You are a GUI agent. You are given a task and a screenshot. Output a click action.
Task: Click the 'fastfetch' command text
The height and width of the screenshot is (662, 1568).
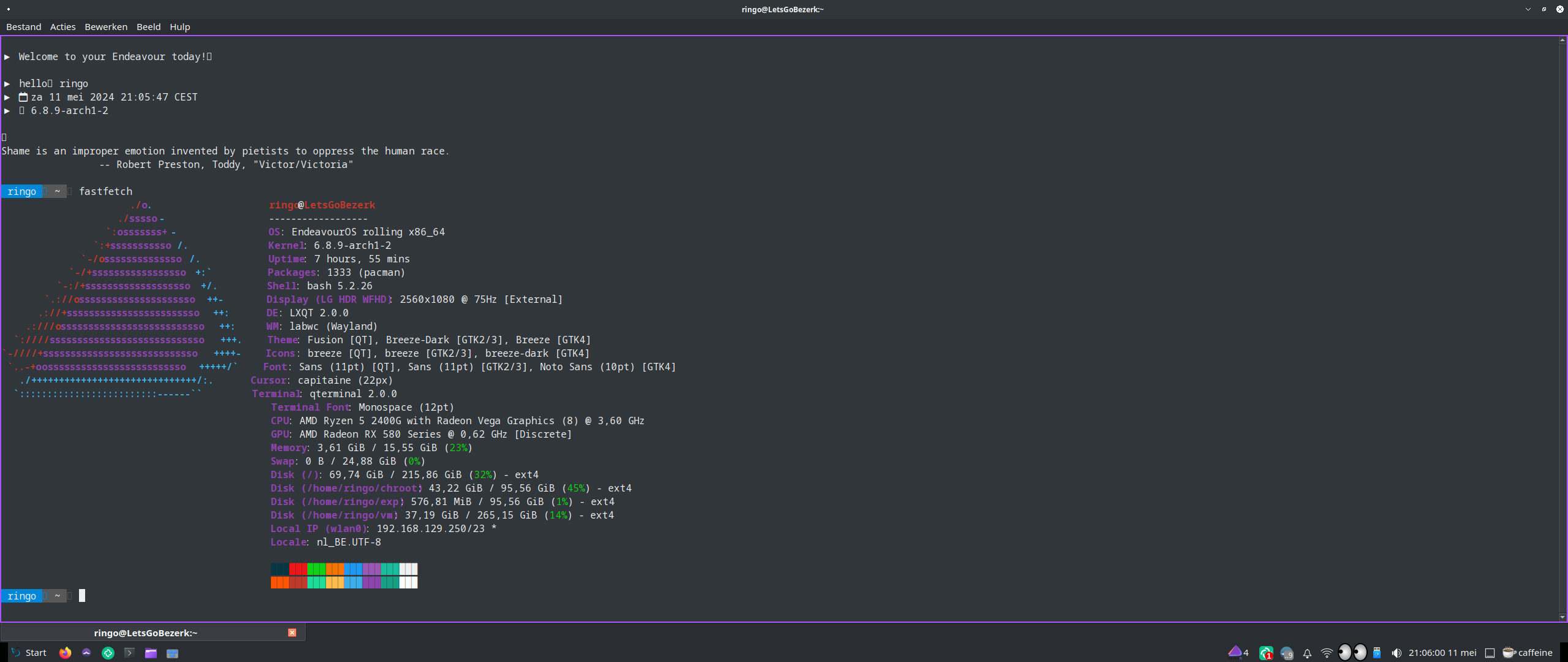point(105,191)
